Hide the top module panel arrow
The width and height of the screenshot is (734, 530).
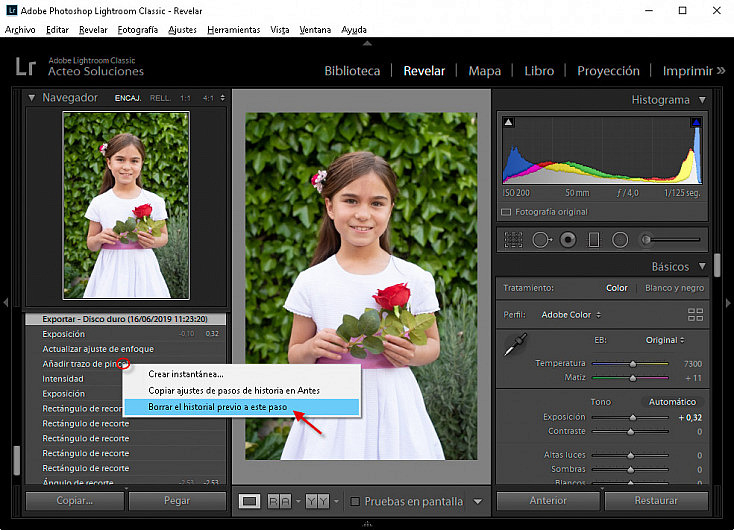(367, 43)
